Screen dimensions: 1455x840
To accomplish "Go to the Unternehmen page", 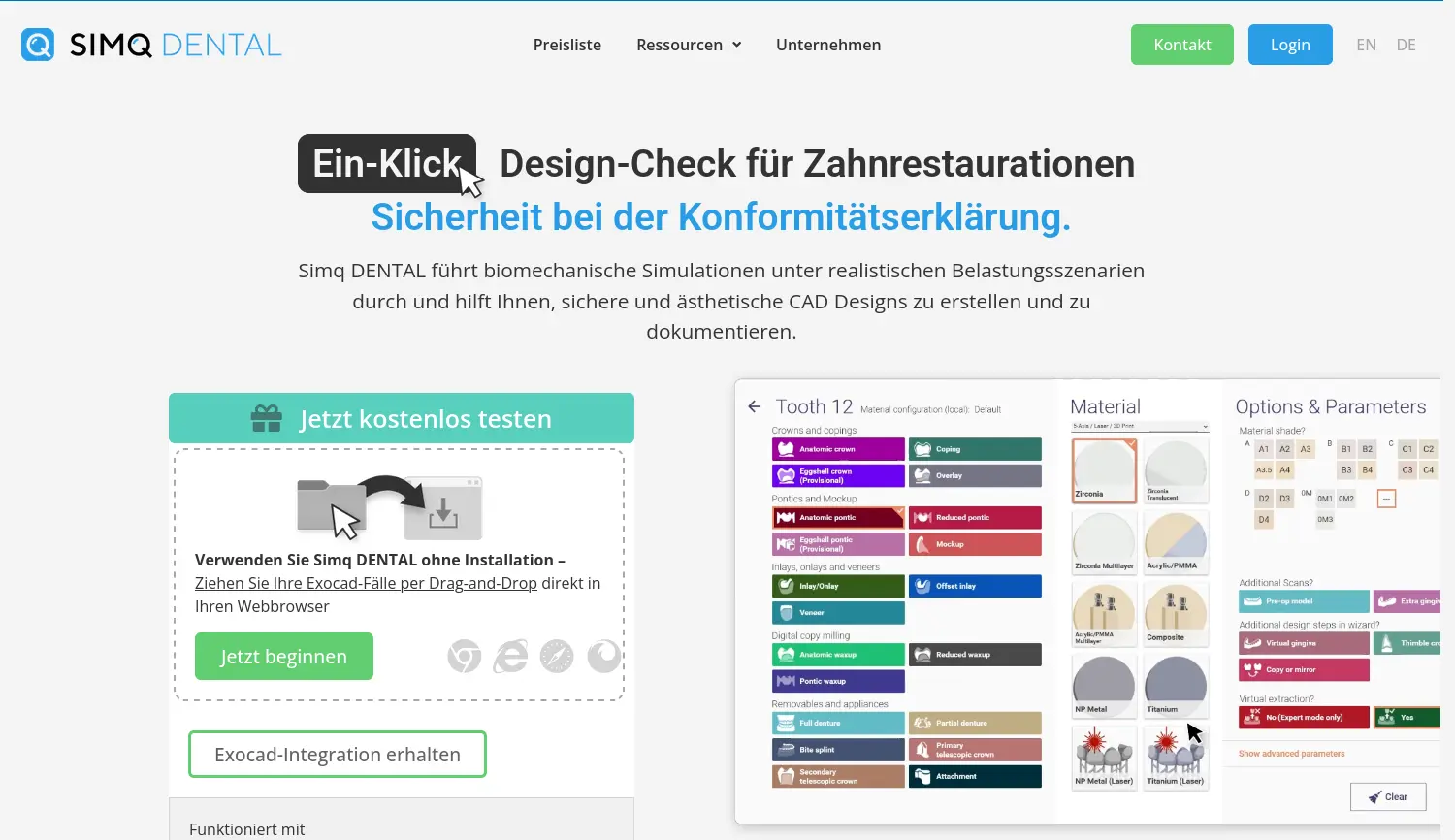I will coord(828,45).
